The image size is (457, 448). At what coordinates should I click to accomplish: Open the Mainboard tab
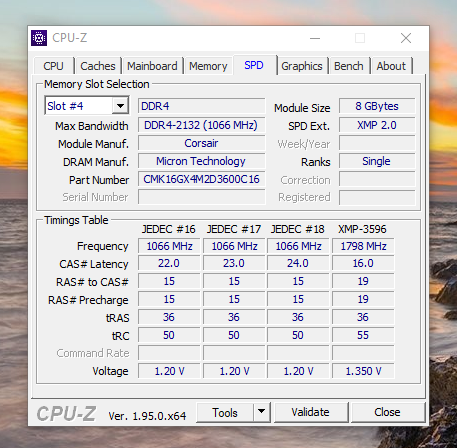152,66
